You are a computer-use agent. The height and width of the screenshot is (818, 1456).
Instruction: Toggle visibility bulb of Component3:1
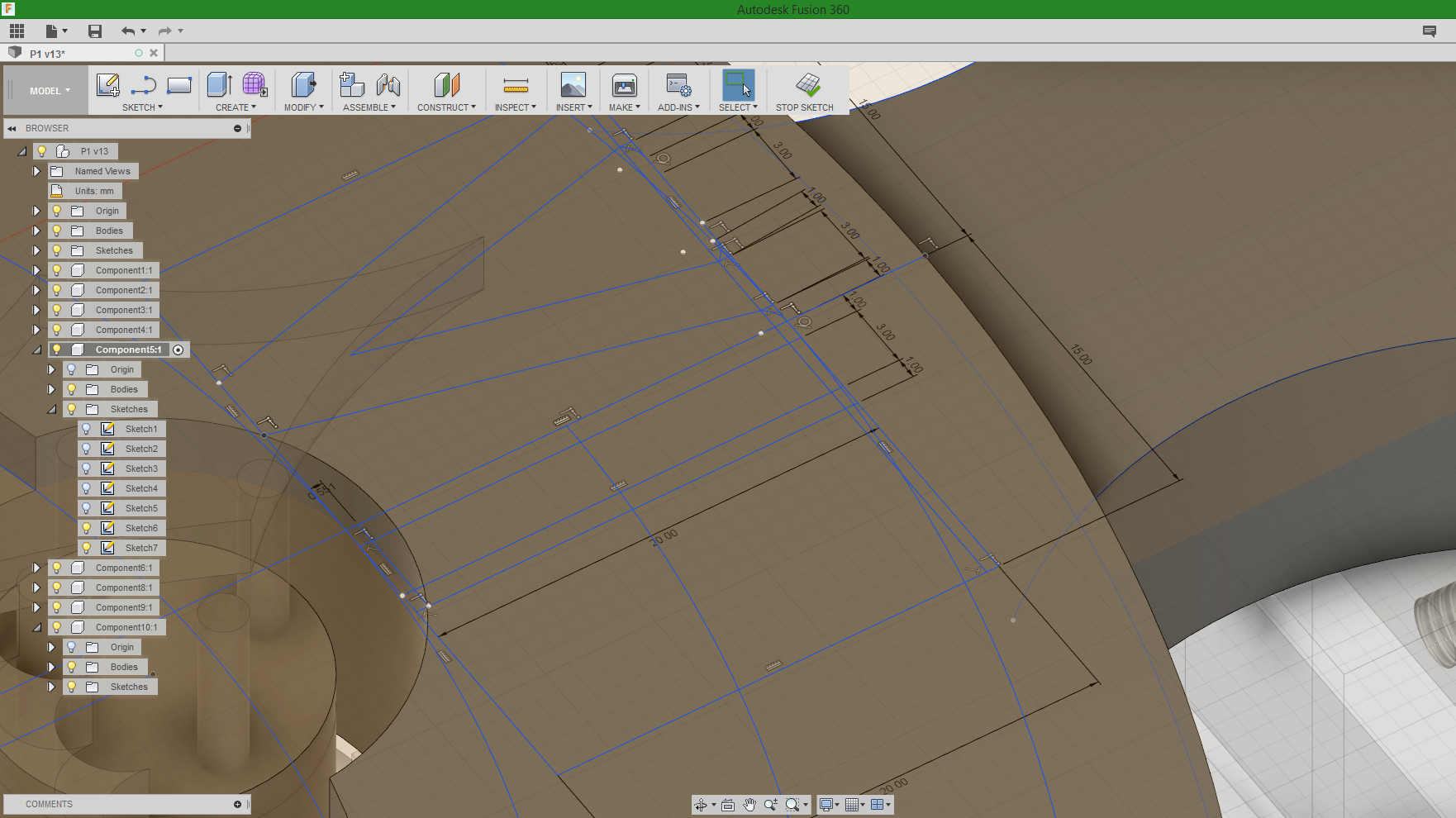click(x=56, y=310)
